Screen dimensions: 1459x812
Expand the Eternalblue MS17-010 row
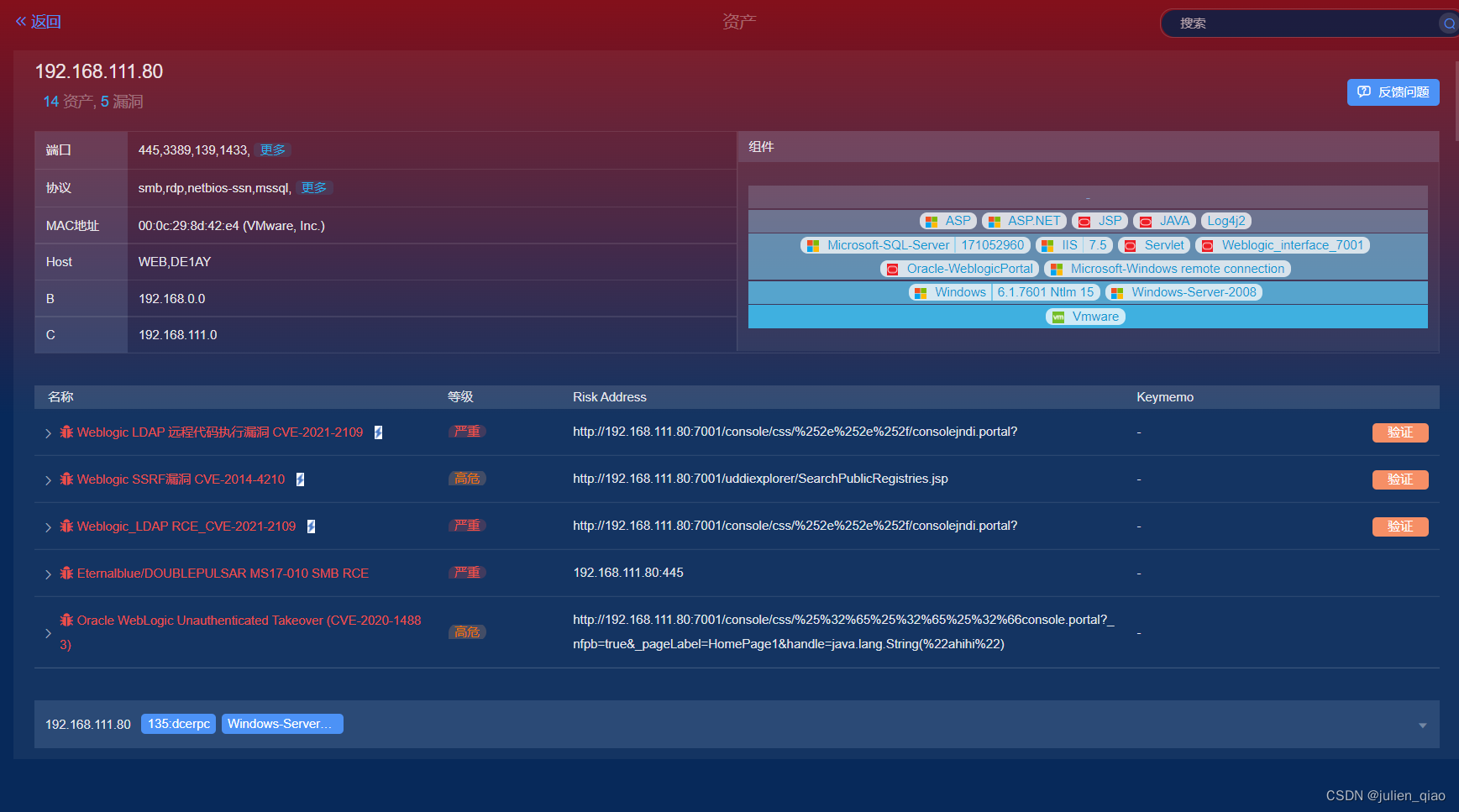tap(48, 574)
